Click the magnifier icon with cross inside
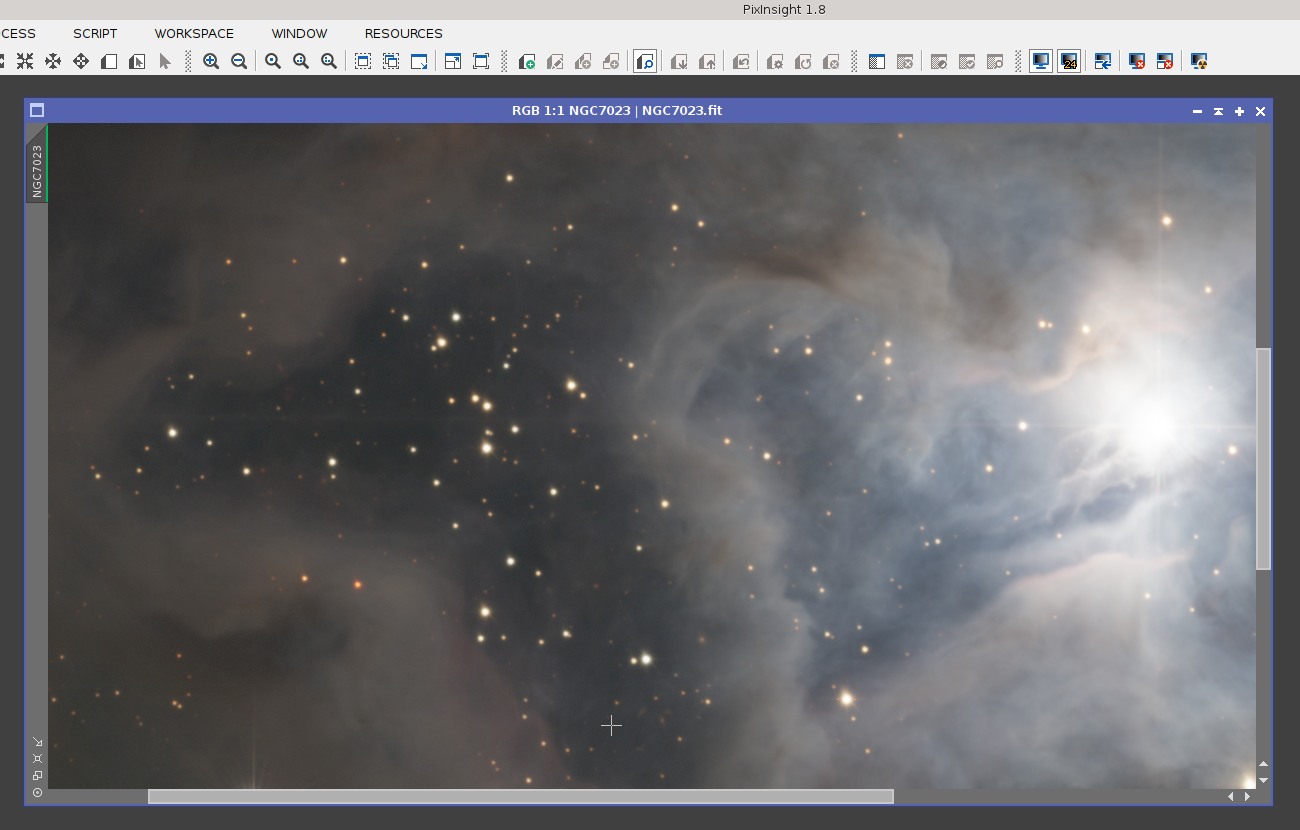This screenshot has width=1300, height=830. (x=301, y=61)
